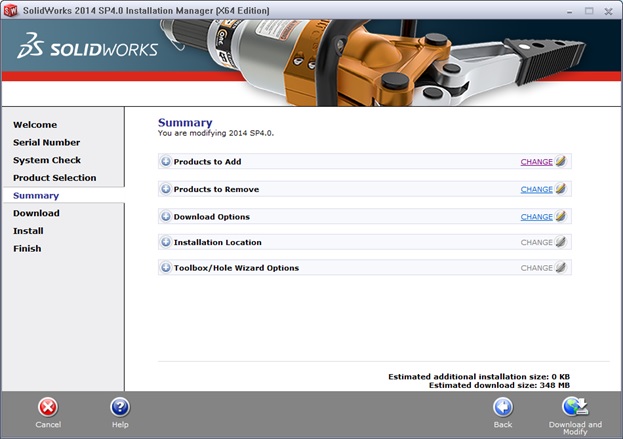Start Download and Modify globe icon
The image size is (623, 439).
click(575, 406)
